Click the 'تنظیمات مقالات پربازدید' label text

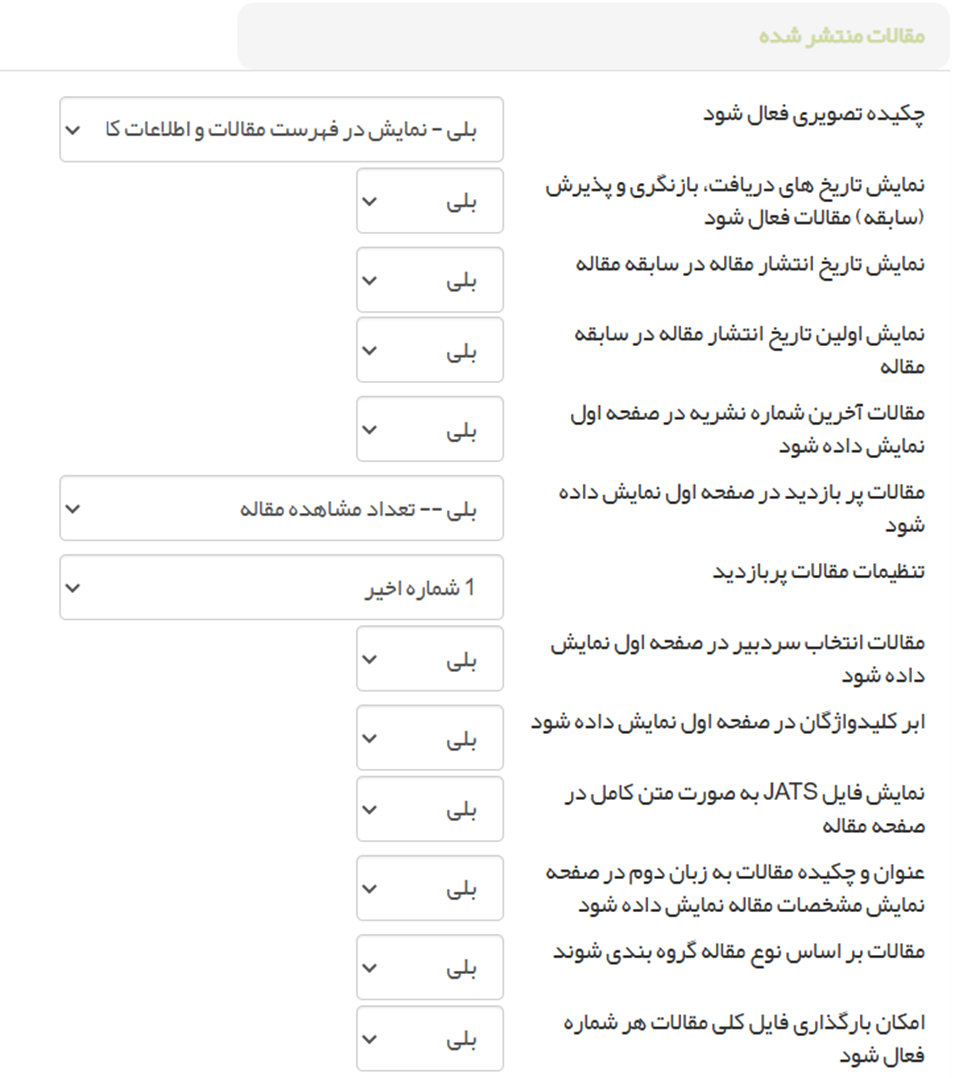819,571
